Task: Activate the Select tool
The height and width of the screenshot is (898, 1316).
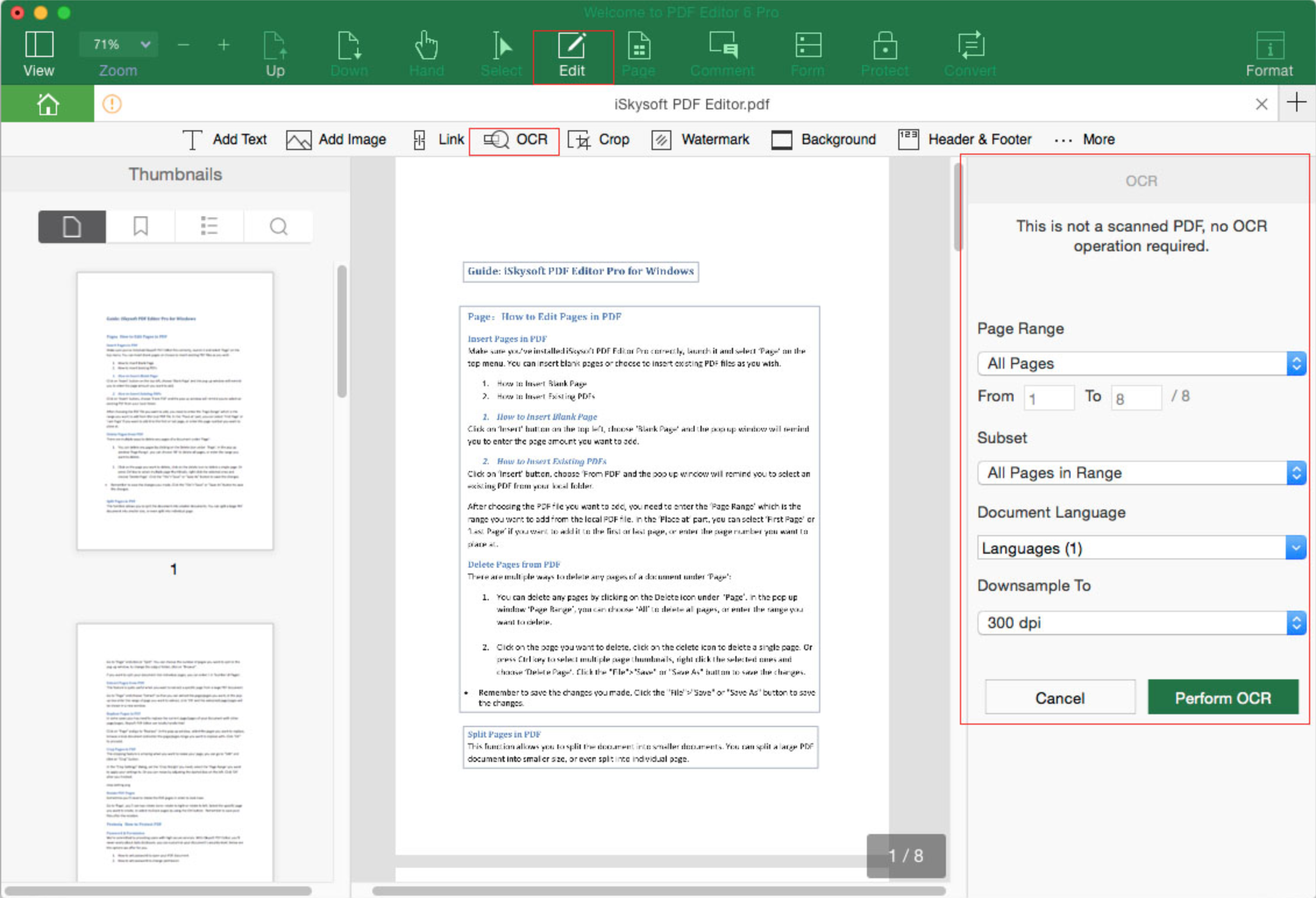Action: 501,54
